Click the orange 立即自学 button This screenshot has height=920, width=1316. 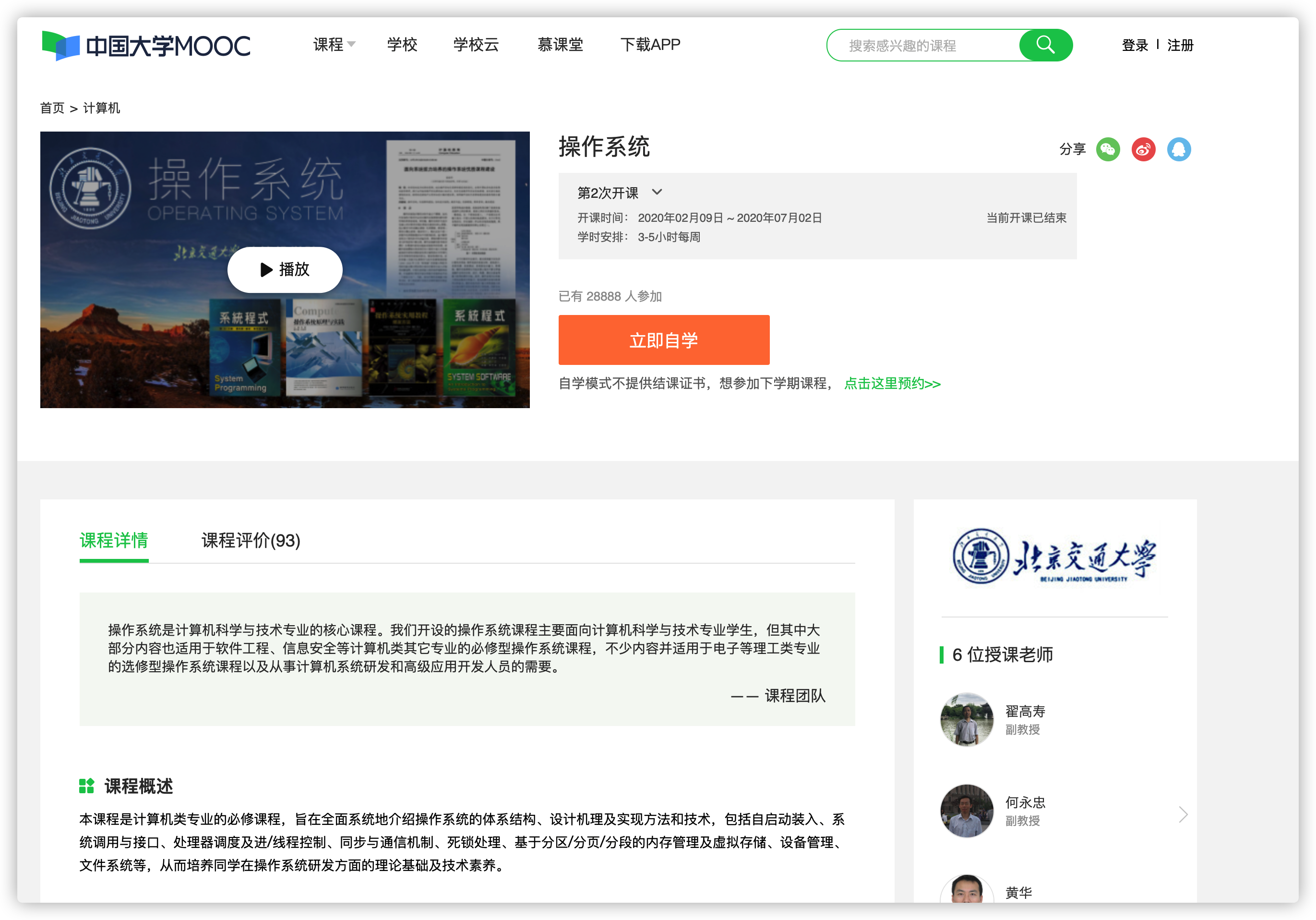click(x=664, y=340)
